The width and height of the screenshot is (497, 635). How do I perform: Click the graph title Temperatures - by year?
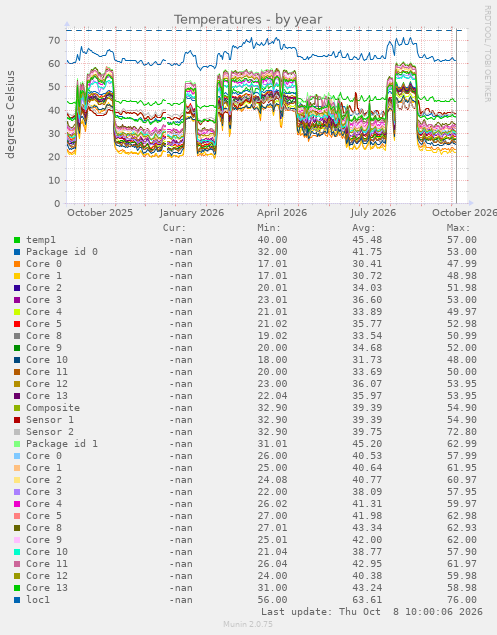point(248,19)
